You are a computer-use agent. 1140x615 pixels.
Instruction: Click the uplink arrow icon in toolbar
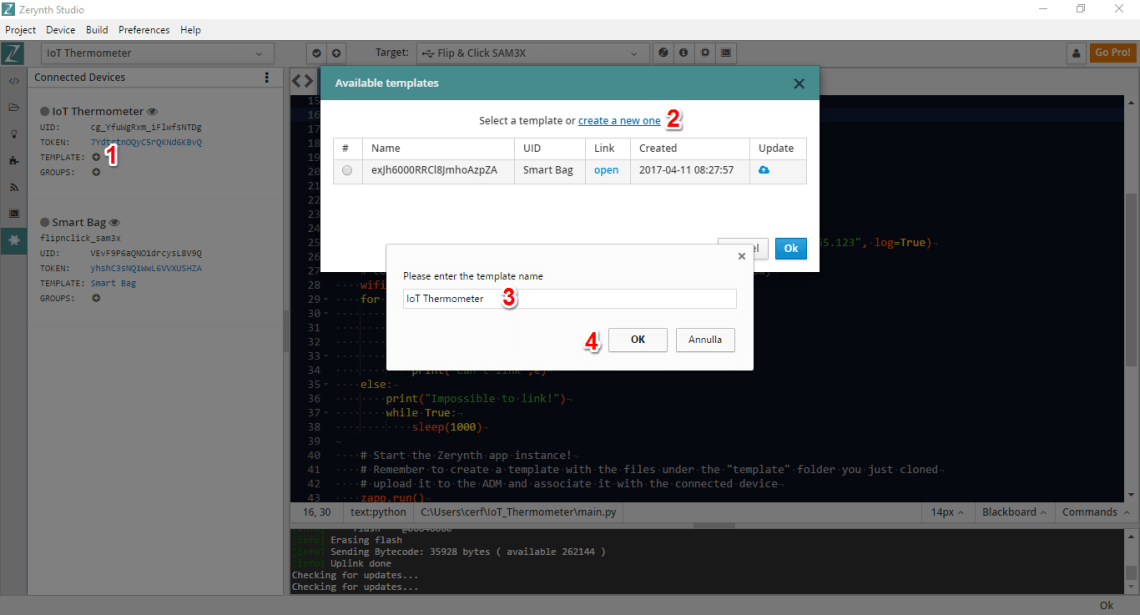pos(335,53)
